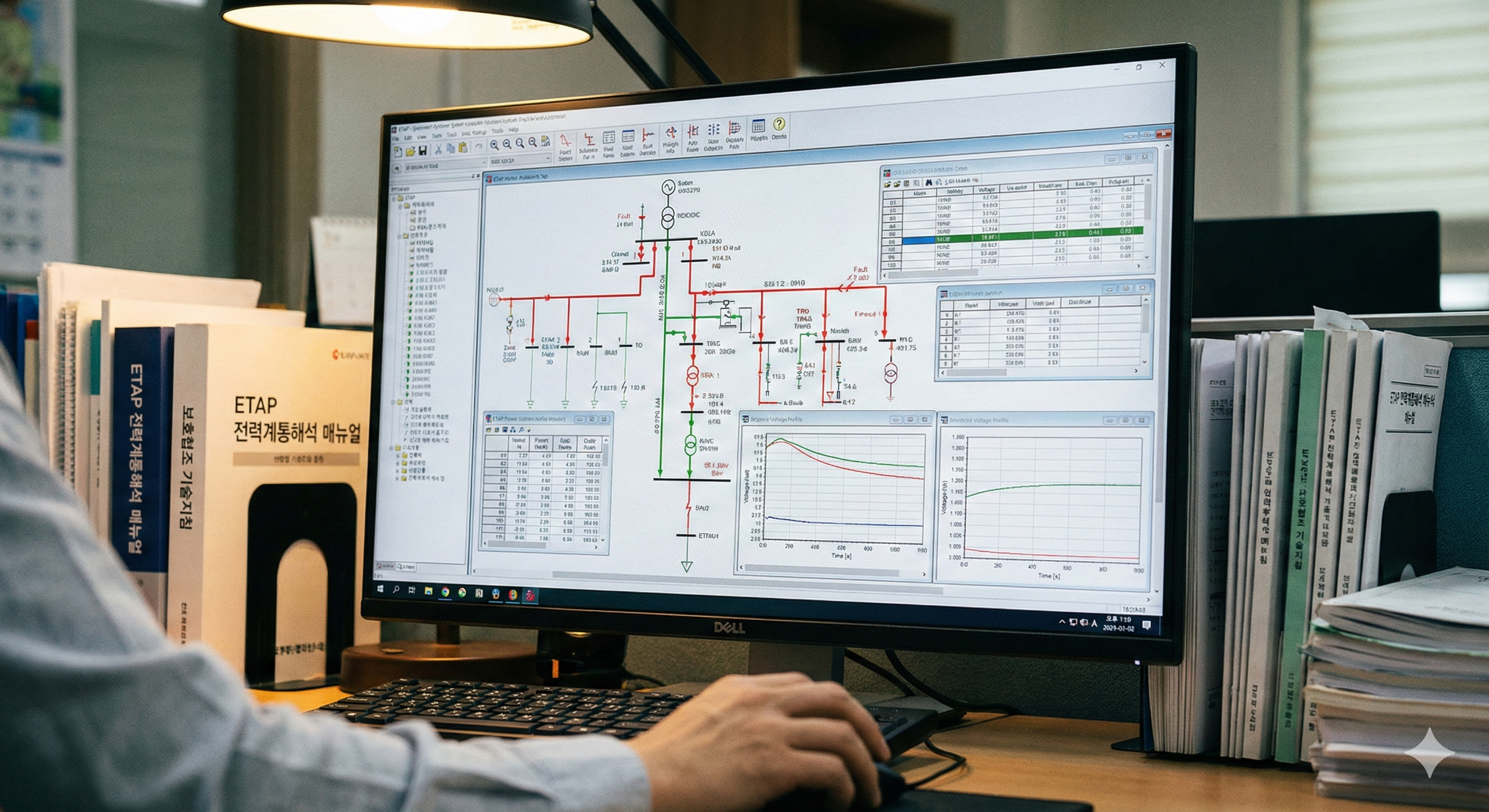Click the leftmost zoom magnifier icon
The image size is (1489, 812).
[x=495, y=145]
